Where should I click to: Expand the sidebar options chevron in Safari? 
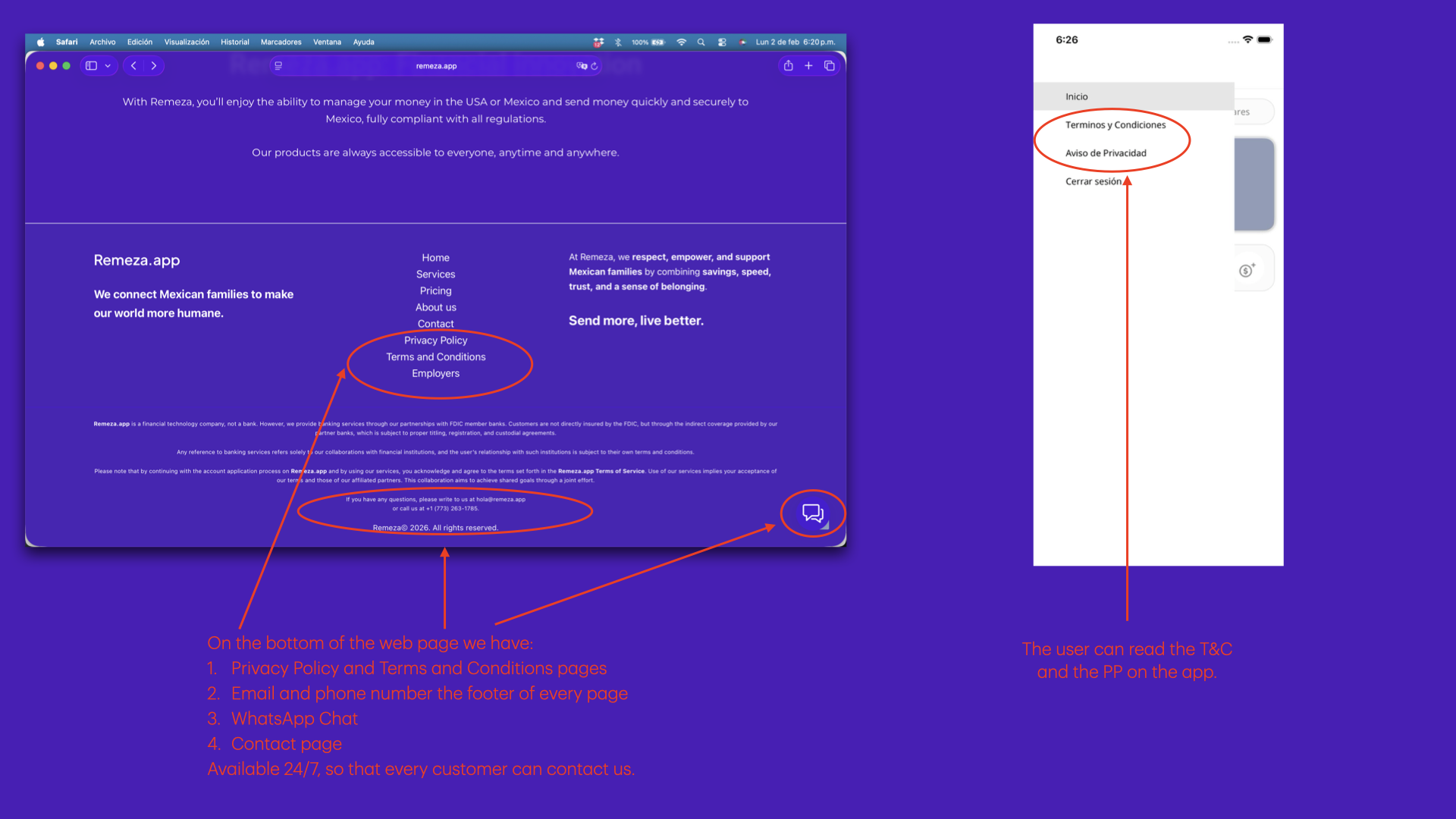108,66
